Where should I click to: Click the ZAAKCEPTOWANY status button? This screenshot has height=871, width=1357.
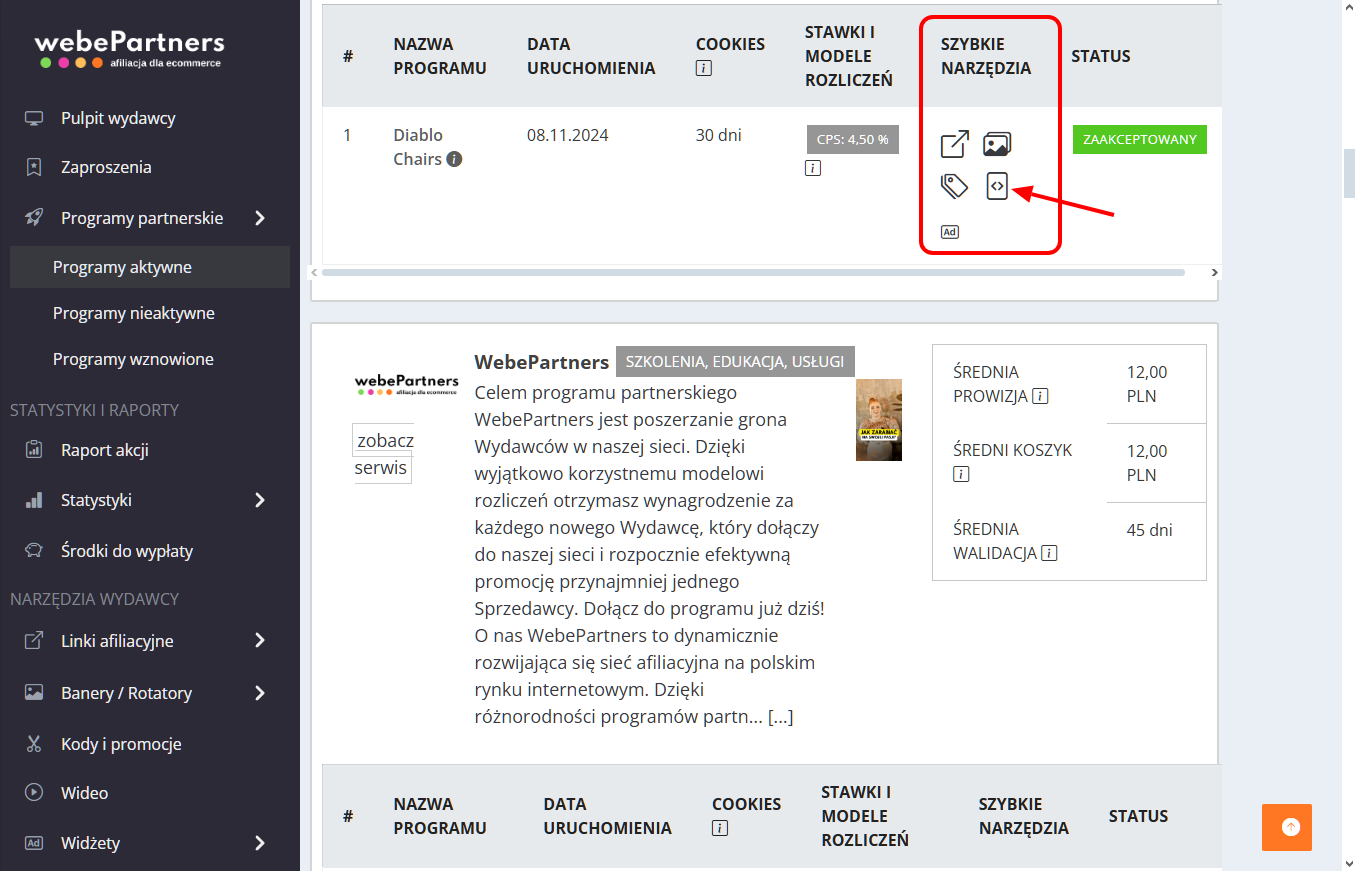click(x=1140, y=139)
